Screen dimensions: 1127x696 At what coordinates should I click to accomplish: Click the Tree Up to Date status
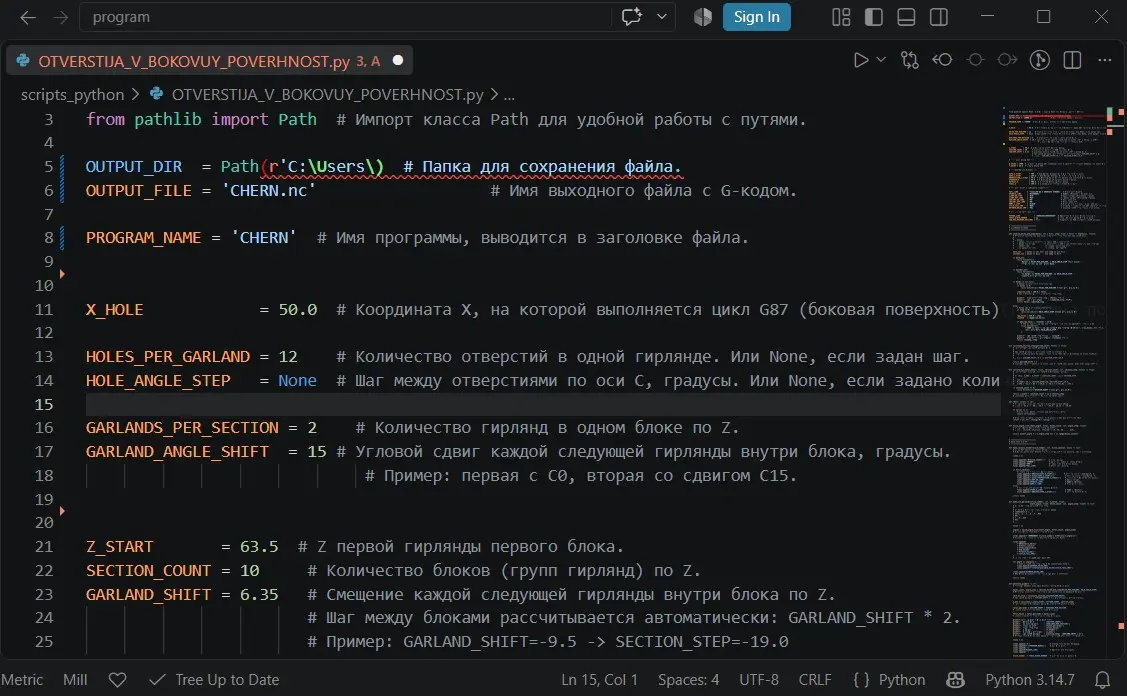(214, 679)
